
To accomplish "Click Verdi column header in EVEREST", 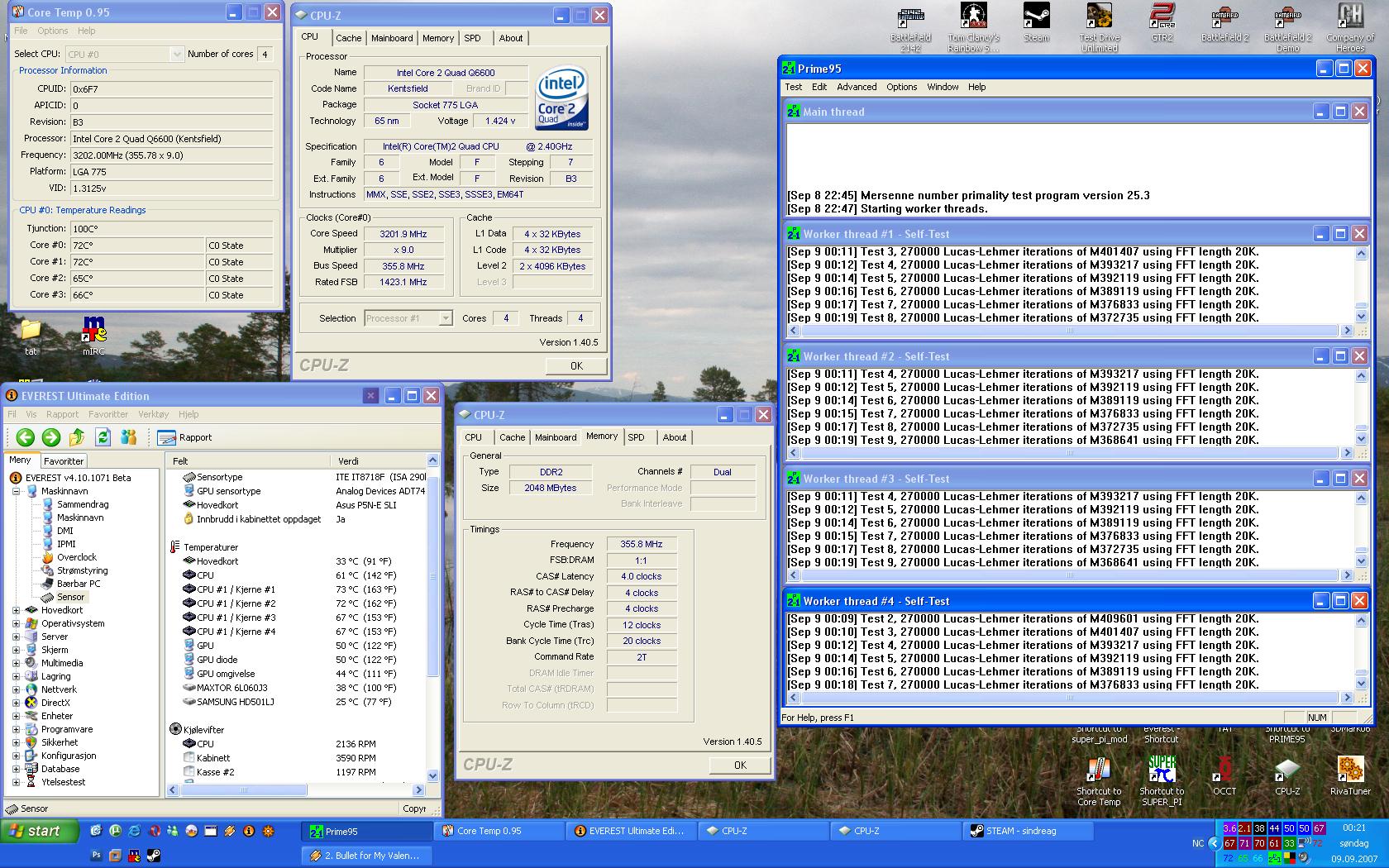I will [378, 461].
